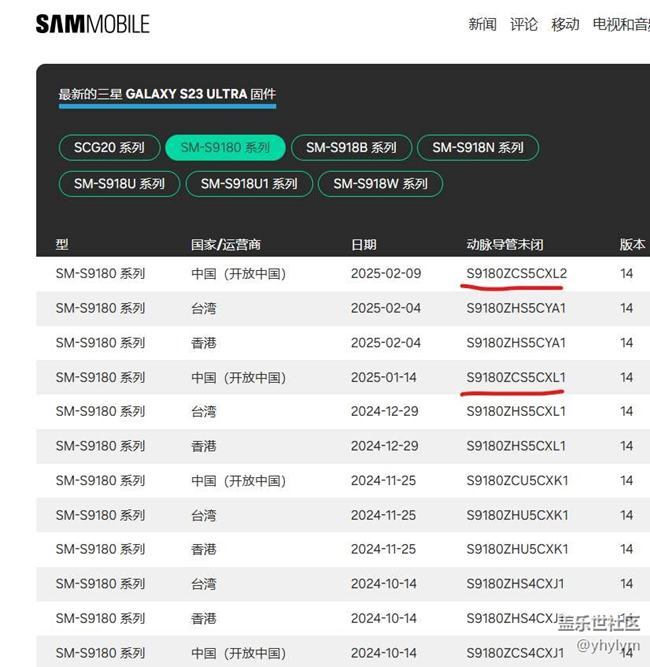Switch to the SM-S918N 系列 tab
The height and width of the screenshot is (667, 650).
[x=478, y=148]
